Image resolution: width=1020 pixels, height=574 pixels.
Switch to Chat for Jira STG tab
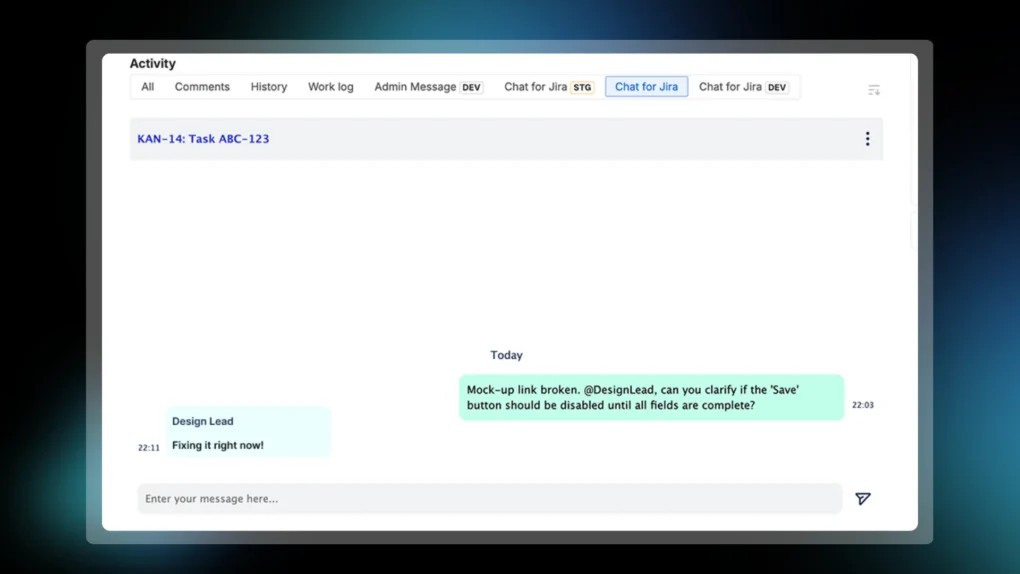click(549, 87)
